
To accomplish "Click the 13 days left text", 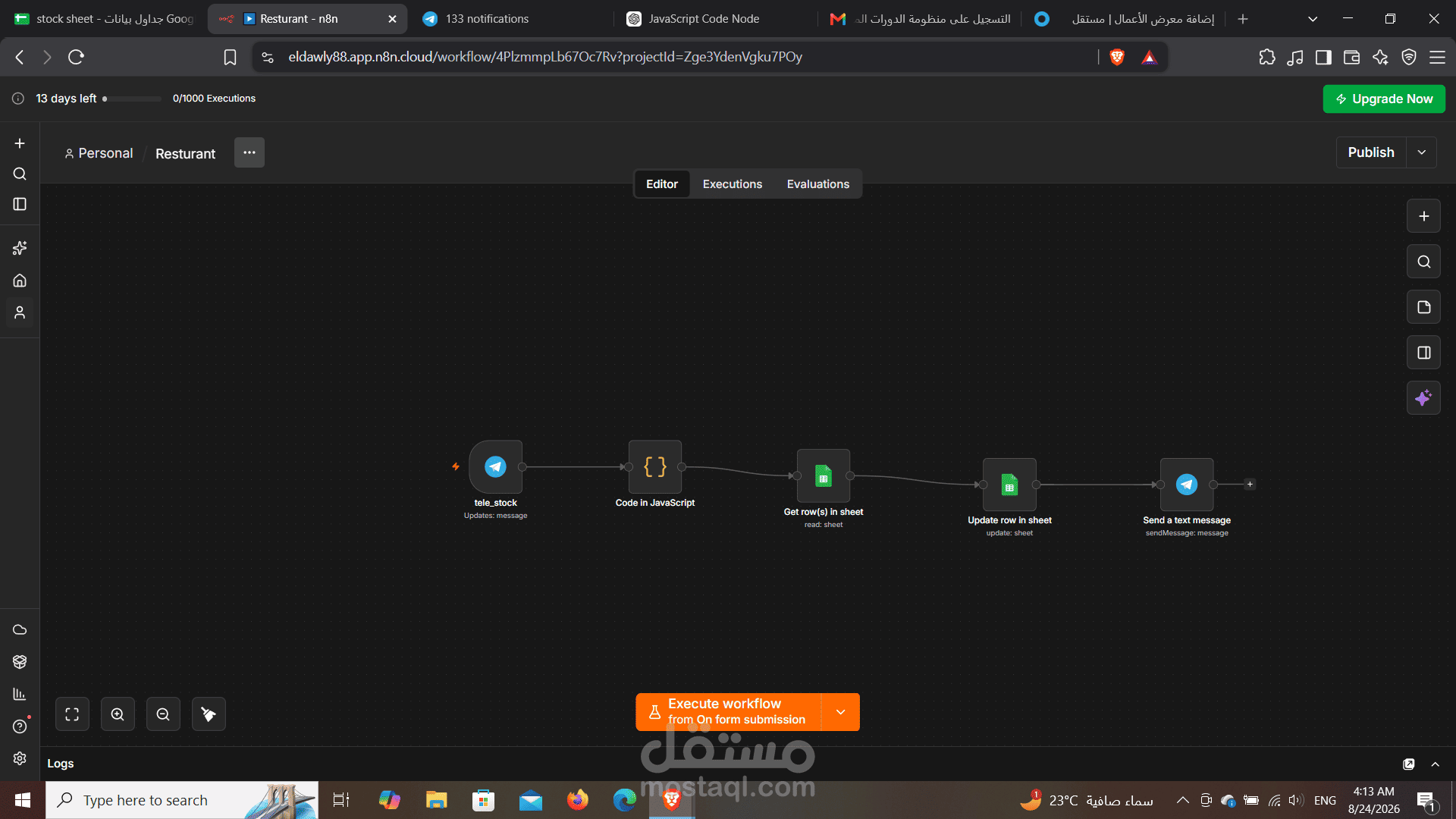I will click(x=66, y=99).
